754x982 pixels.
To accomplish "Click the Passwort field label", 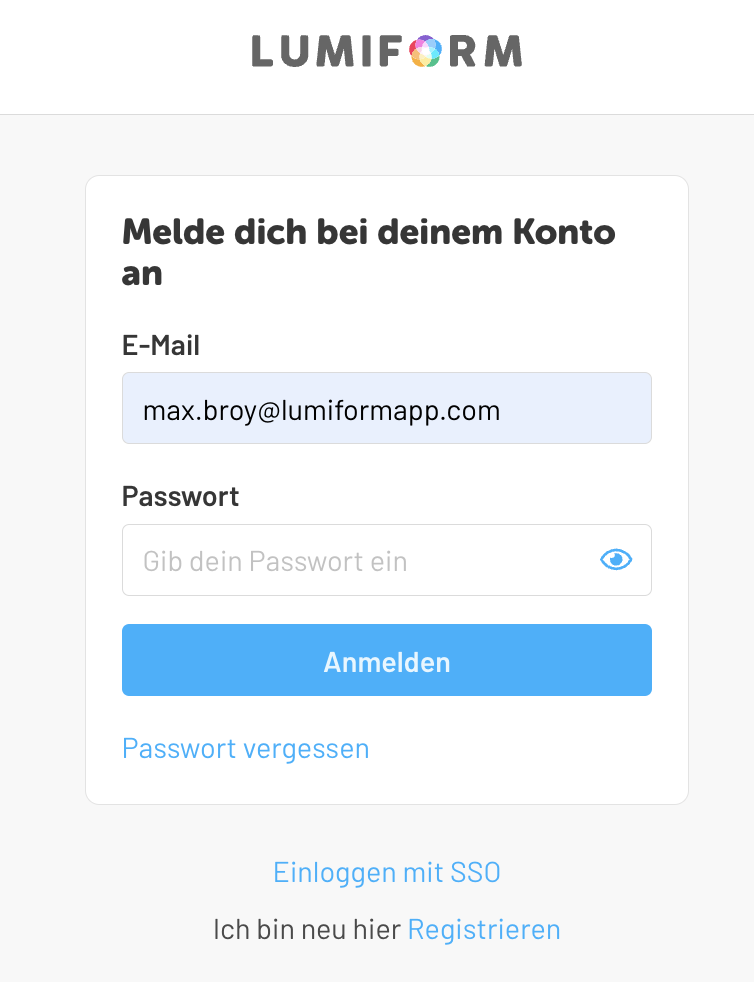I will (181, 496).
